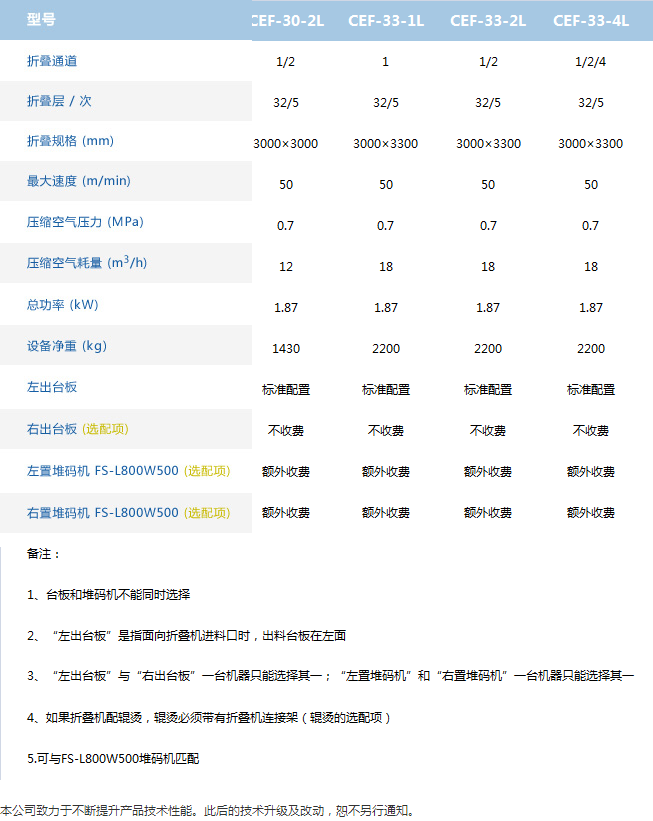This screenshot has height=821, width=653.
Task: Click the 折叠层 / 次 row label
Action: [59, 101]
